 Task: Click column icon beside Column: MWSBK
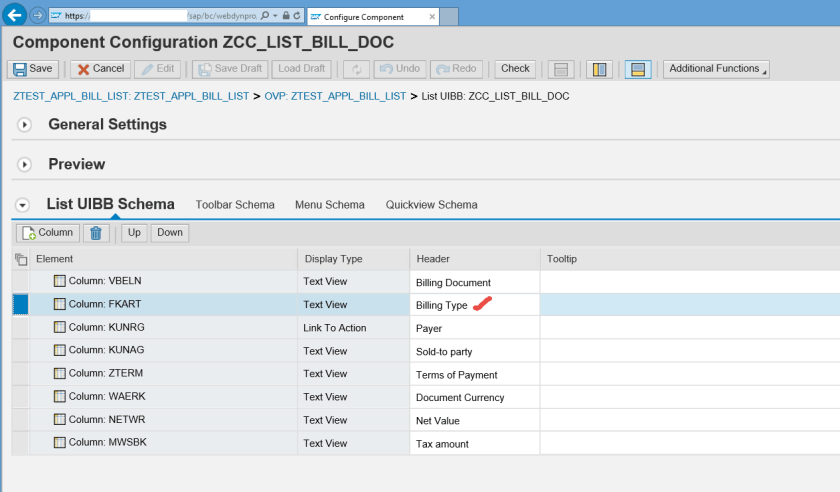coord(59,442)
